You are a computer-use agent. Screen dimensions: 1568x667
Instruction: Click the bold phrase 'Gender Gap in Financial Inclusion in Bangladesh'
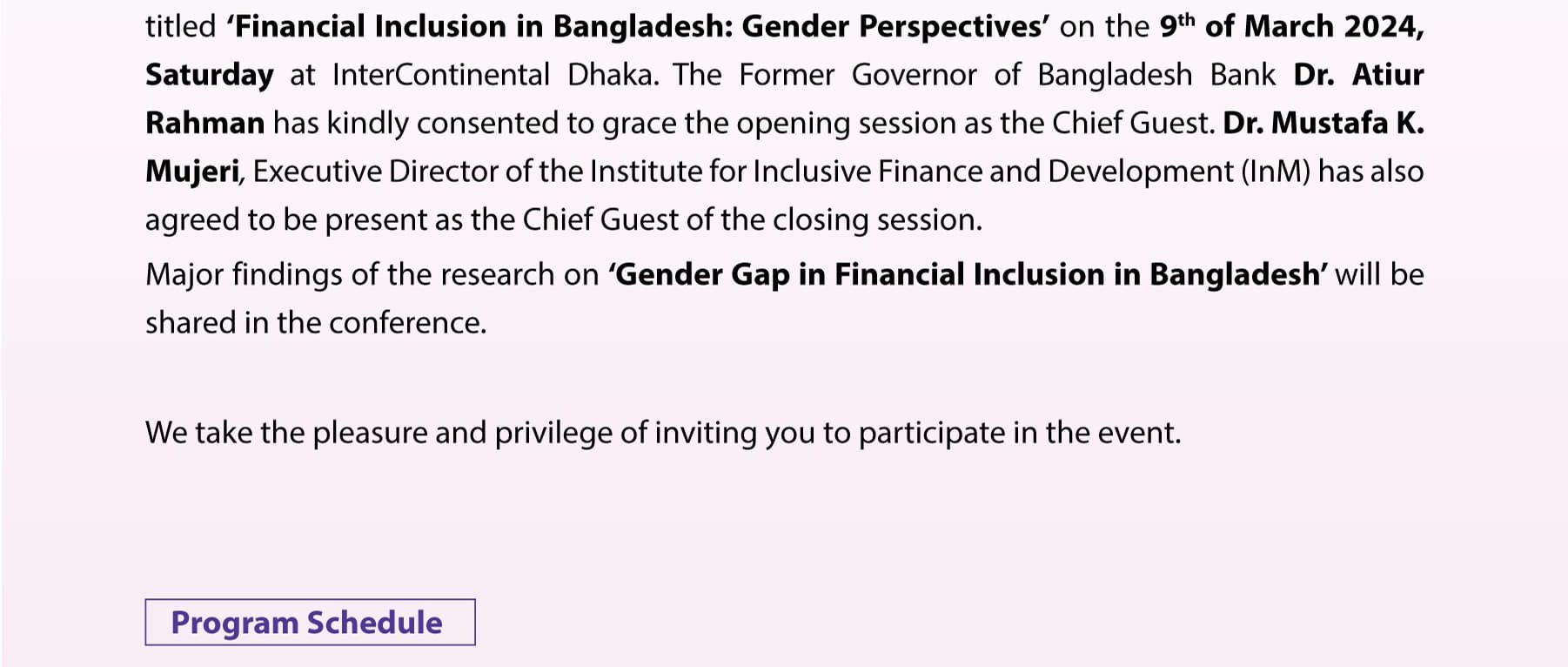968,274
